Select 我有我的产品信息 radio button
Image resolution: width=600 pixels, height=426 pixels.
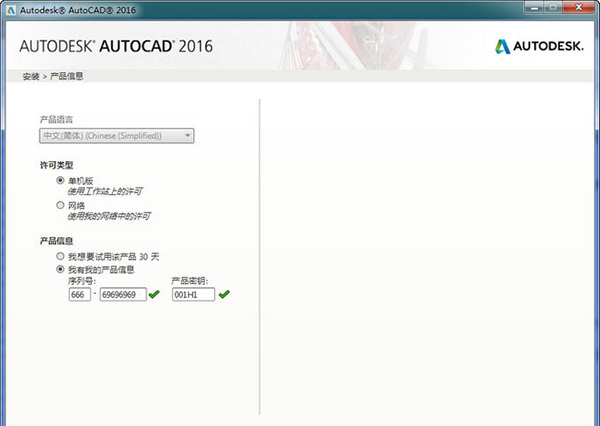point(60,269)
